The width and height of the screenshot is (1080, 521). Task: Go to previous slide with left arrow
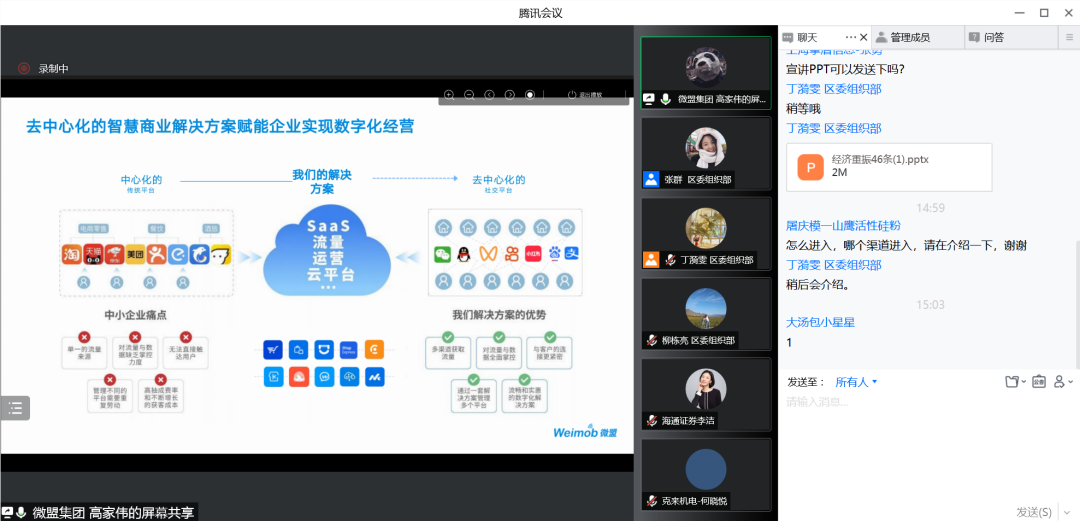tap(489, 95)
